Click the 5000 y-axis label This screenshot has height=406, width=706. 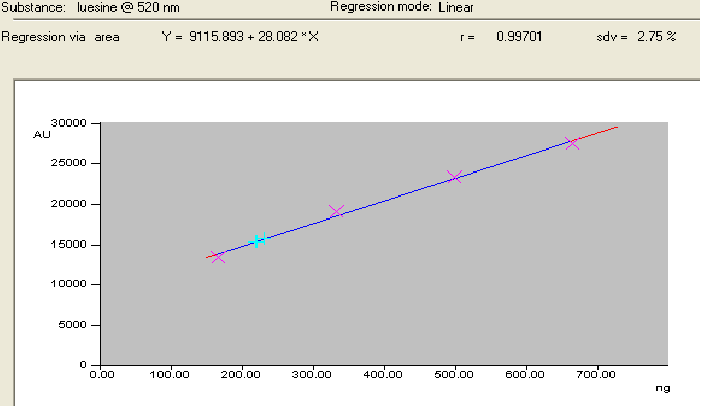point(72,325)
